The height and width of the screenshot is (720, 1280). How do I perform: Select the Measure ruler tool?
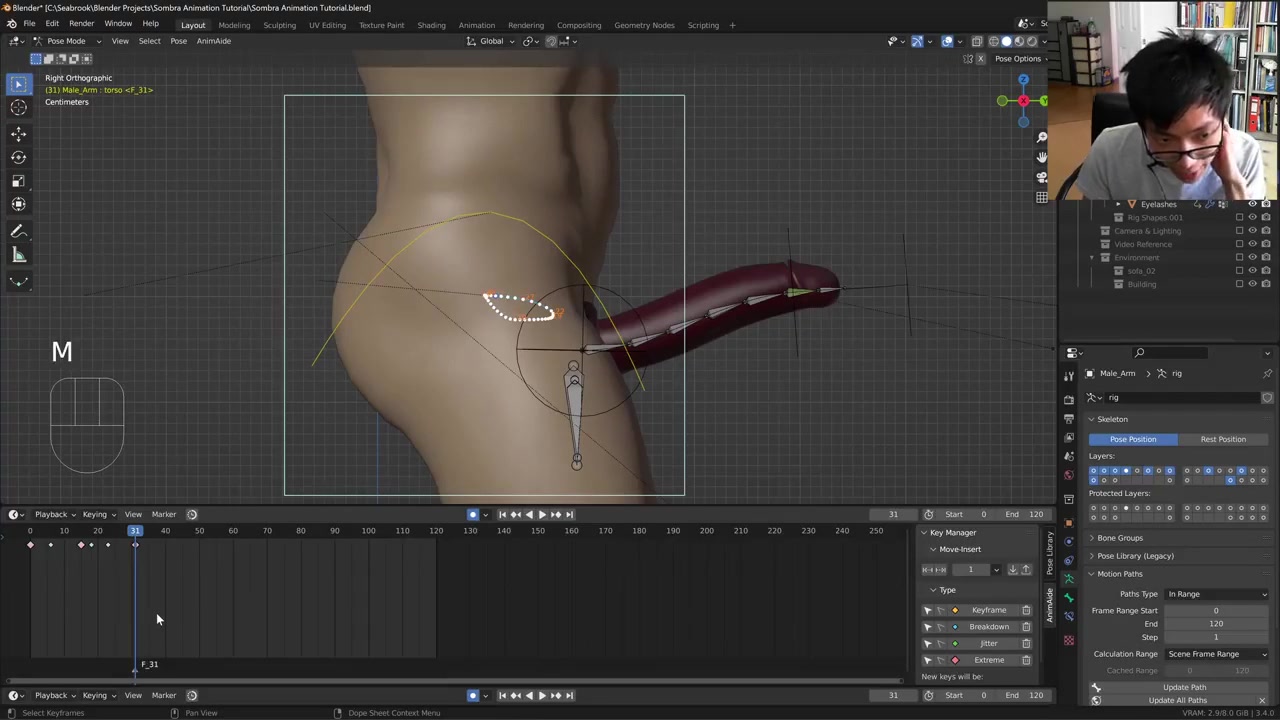[x=18, y=255]
